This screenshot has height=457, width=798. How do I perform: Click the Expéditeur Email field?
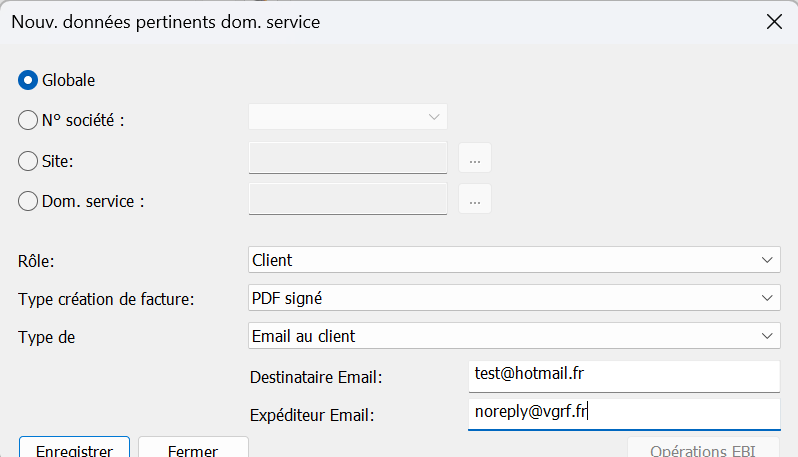click(x=624, y=414)
